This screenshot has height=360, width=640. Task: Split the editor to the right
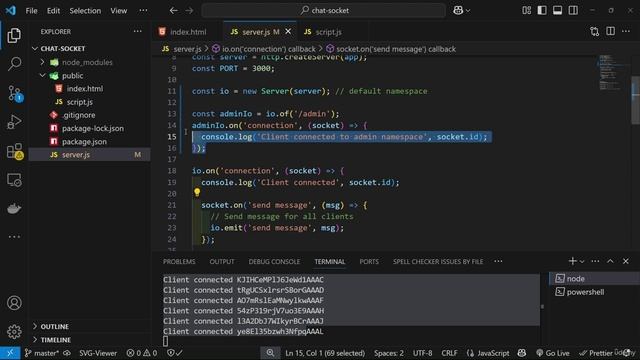coord(610,31)
